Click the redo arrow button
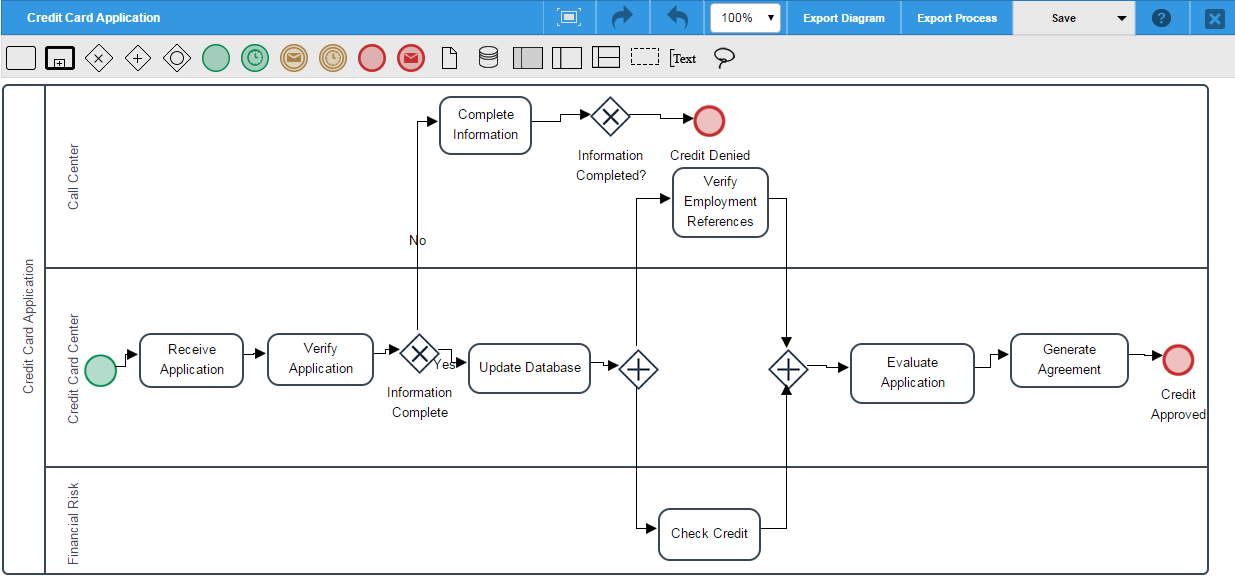 pos(622,18)
